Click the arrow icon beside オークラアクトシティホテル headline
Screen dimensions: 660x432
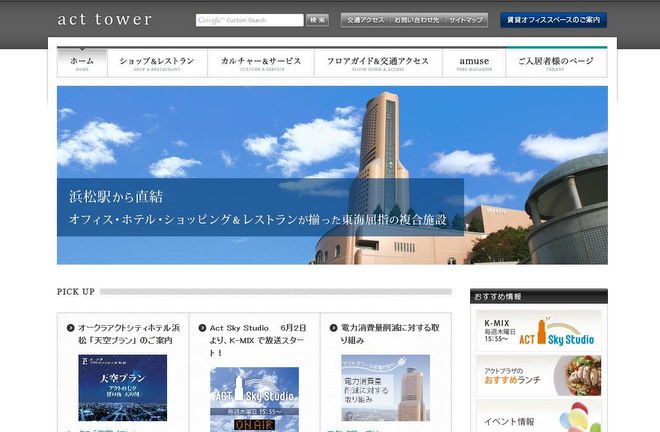pyautogui.click(x=70, y=328)
